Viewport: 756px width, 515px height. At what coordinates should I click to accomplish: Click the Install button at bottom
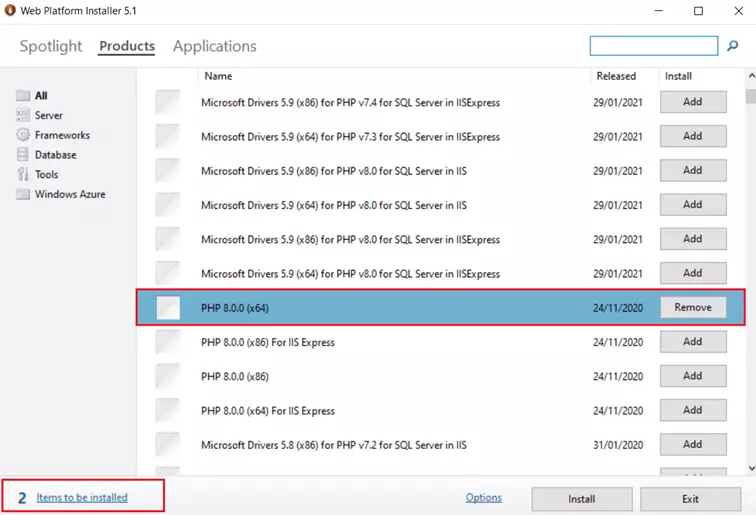point(582,499)
